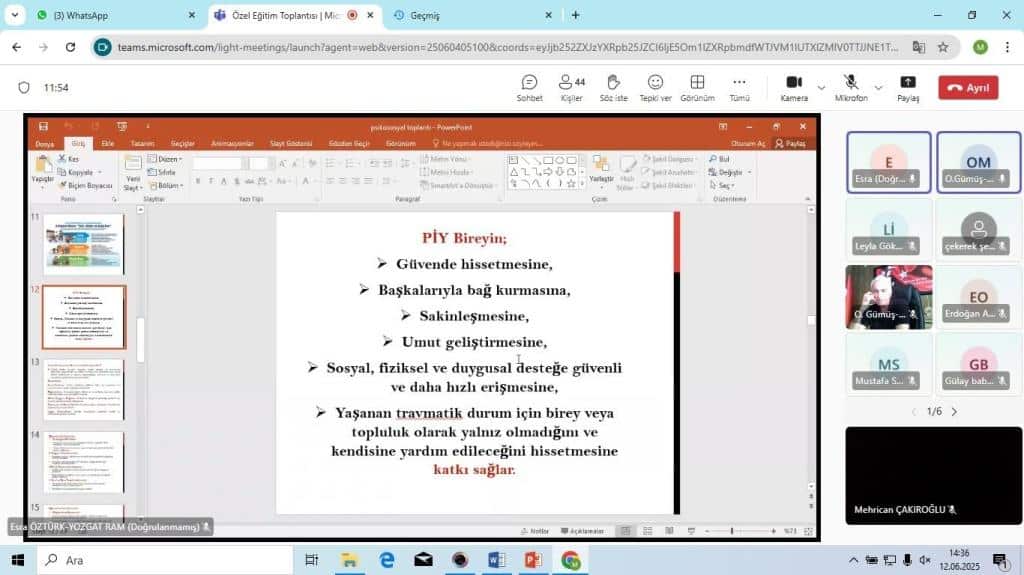Expand the camera options arrow

[822, 88]
